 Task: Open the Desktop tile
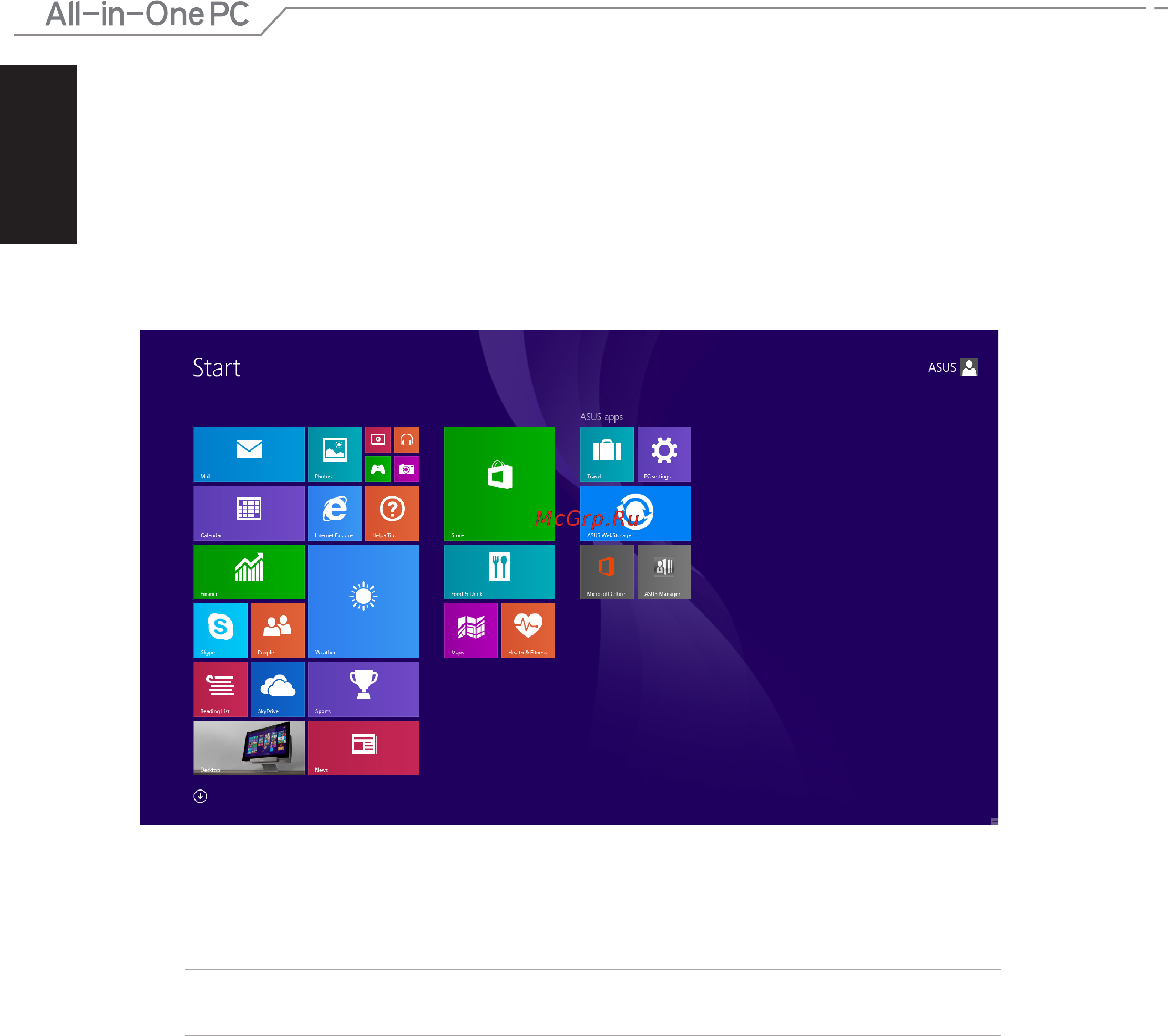[x=249, y=748]
